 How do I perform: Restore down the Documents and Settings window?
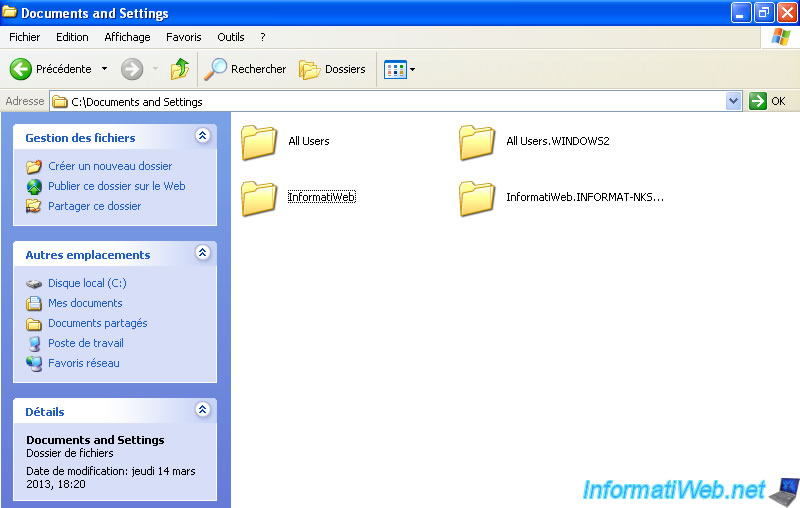[764, 13]
